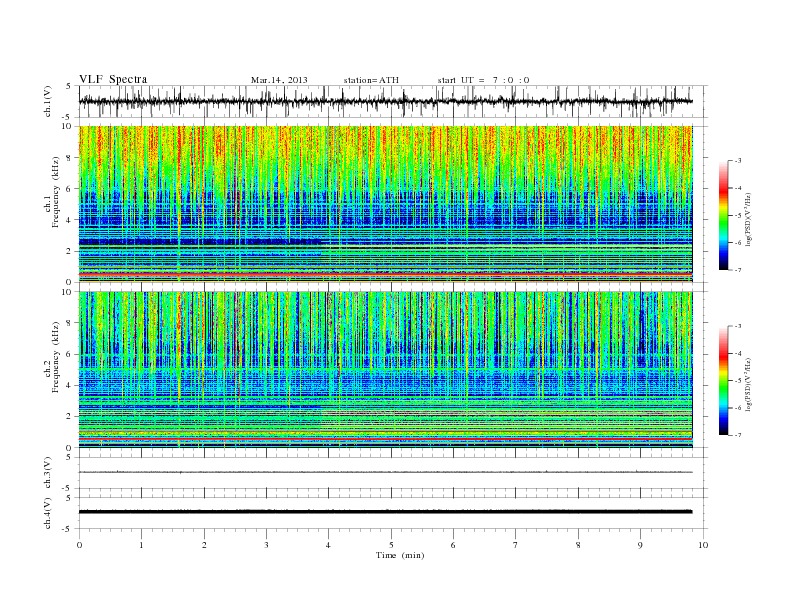Screen dimensions: 792x612
Task: Click inside the ch.1 spectrogram panel
Action: tap(386, 204)
